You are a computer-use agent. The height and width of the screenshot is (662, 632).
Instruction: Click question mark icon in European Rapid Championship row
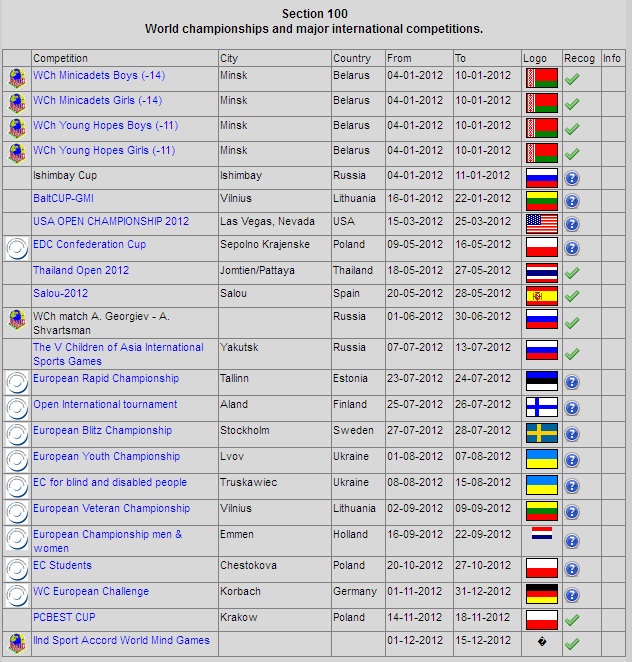click(572, 382)
